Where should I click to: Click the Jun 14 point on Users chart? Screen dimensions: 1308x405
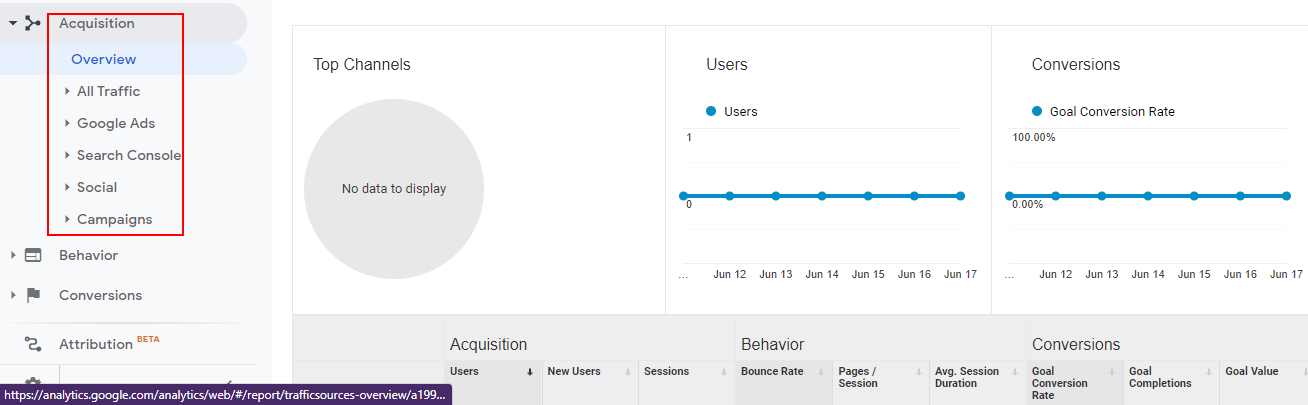822,196
